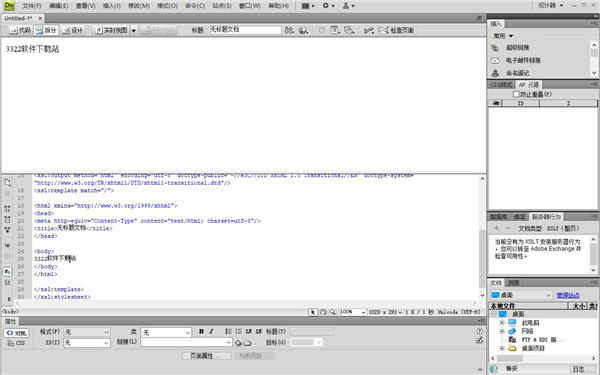Select CSS mode in Properties panel

click(16, 343)
